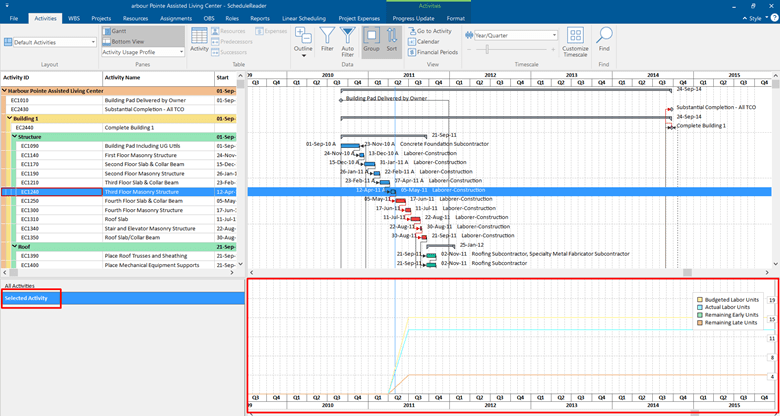780x416 pixels.
Task: Open the Activity table view icon
Action: [x=199, y=39]
